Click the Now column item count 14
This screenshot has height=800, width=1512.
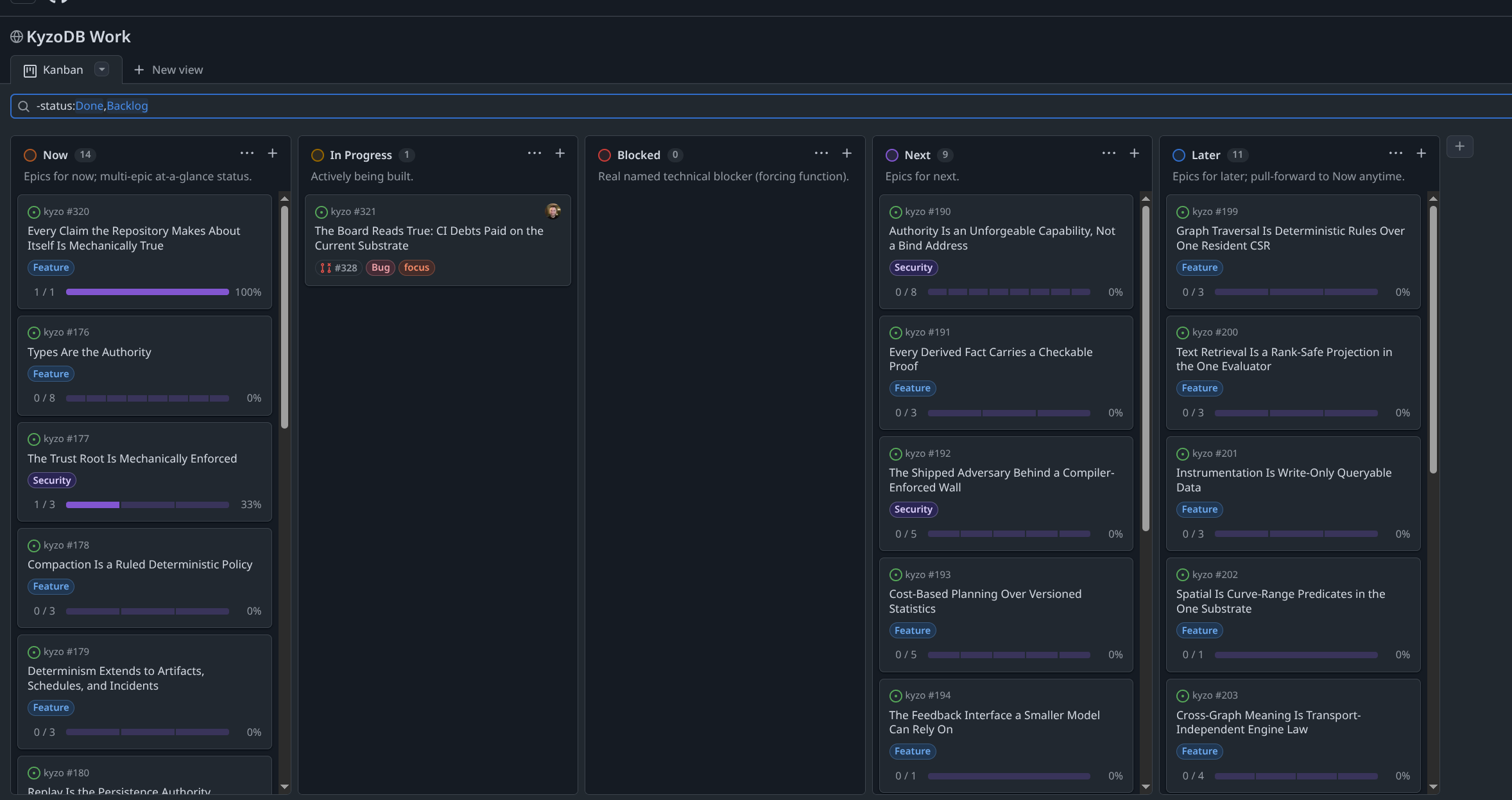click(85, 155)
